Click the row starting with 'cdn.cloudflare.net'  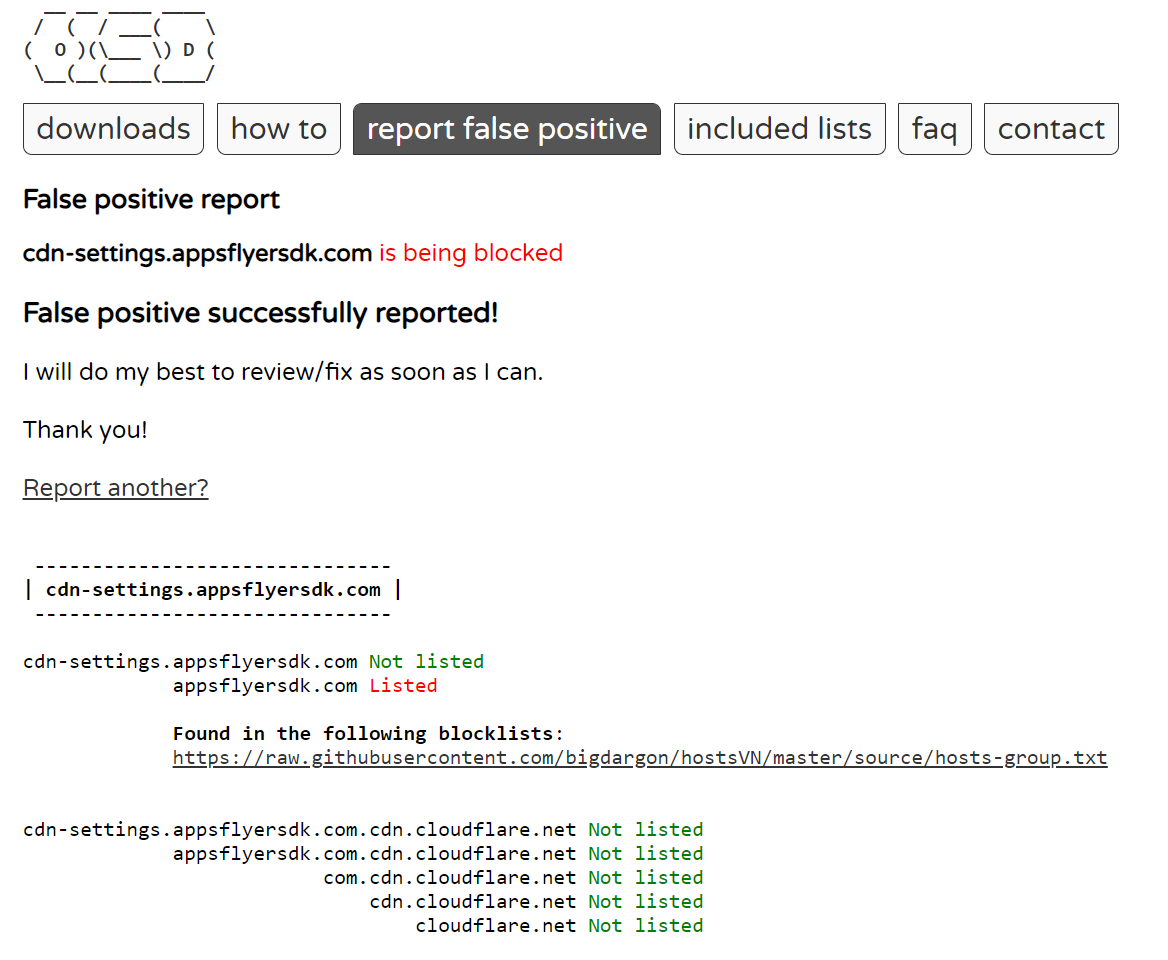tap(536, 901)
